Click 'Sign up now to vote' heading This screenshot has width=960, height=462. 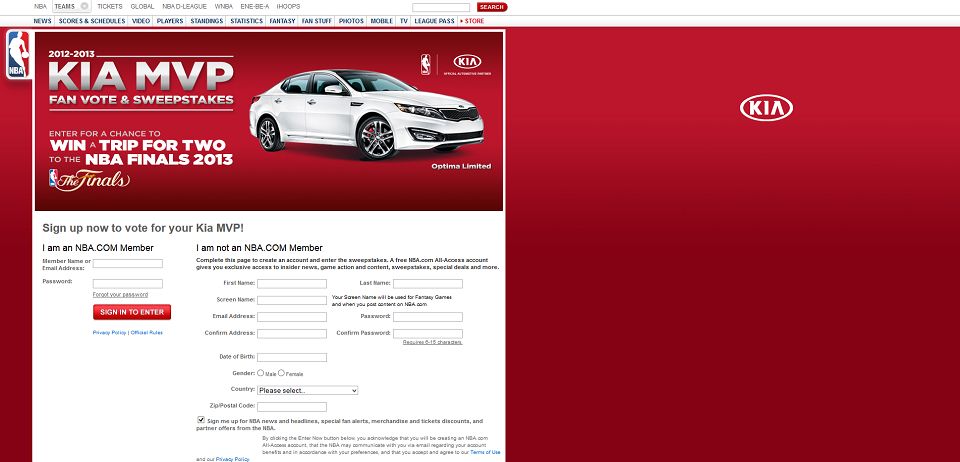pos(143,228)
